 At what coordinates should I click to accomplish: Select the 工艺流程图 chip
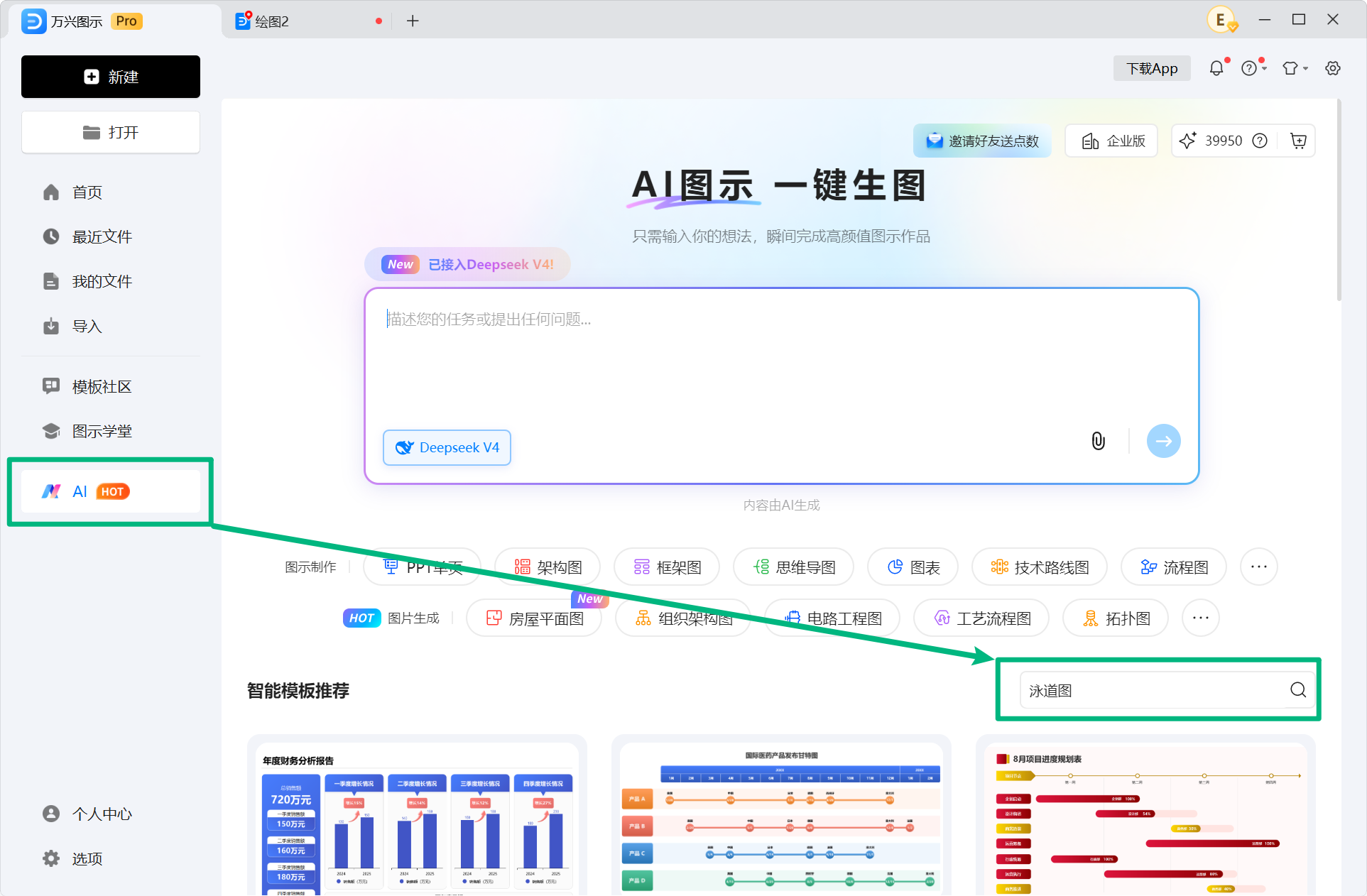click(x=981, y=618)
